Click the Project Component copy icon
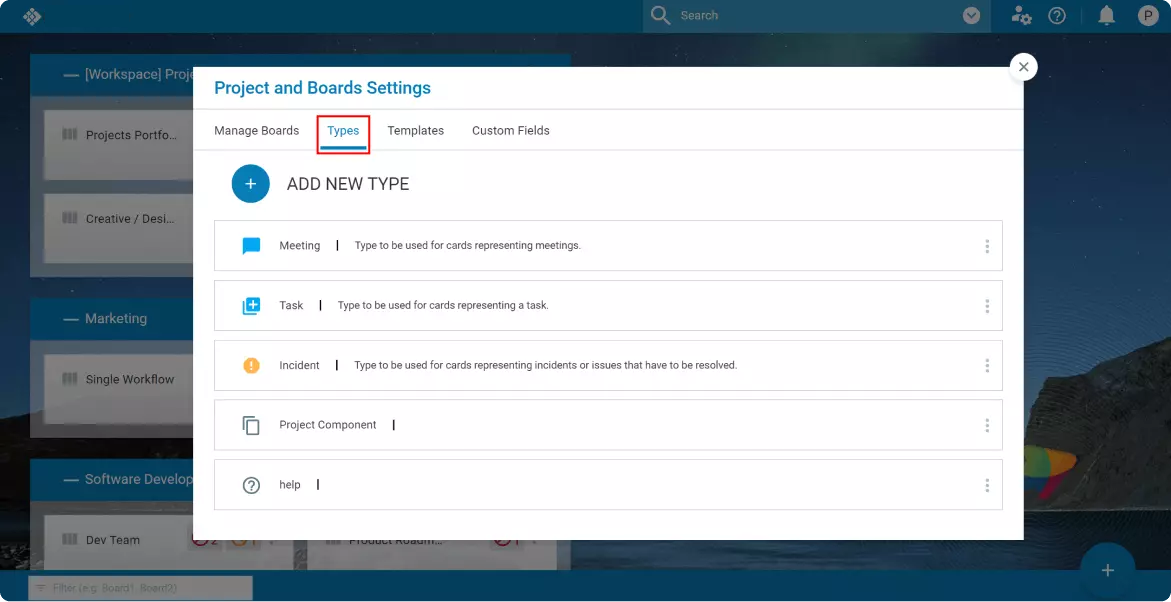1171x602 pixels. click(251, 426)
